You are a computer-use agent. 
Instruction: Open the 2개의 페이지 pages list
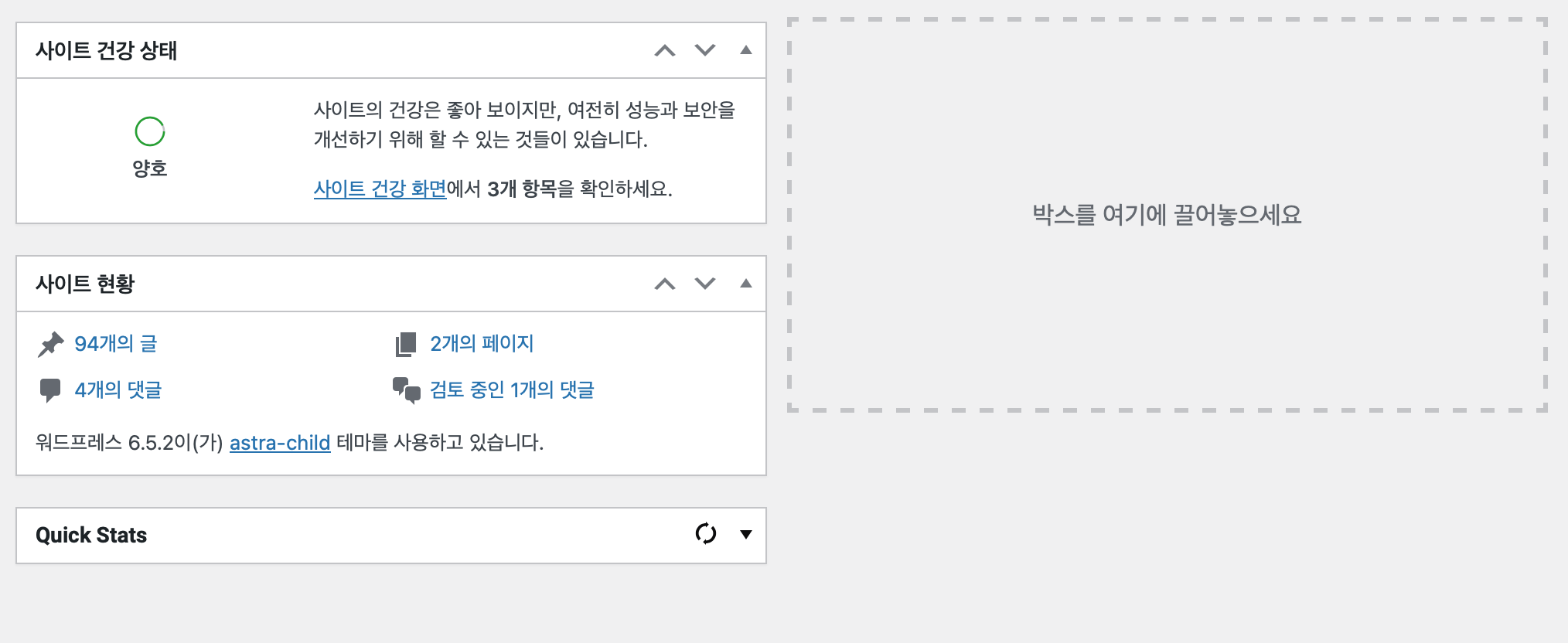point(482,343)
